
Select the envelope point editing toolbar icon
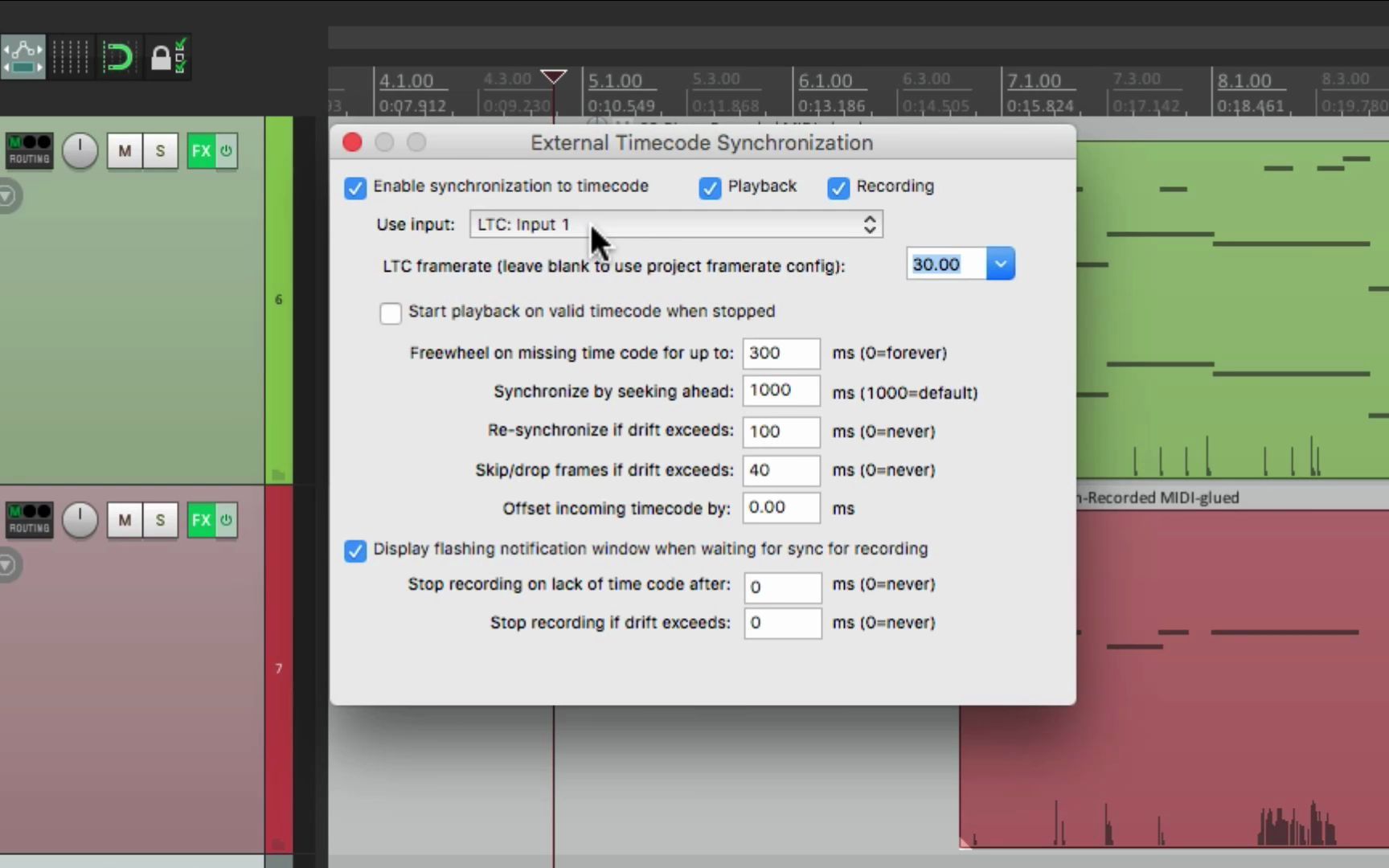pyautogui.click(x=23, y=56)
